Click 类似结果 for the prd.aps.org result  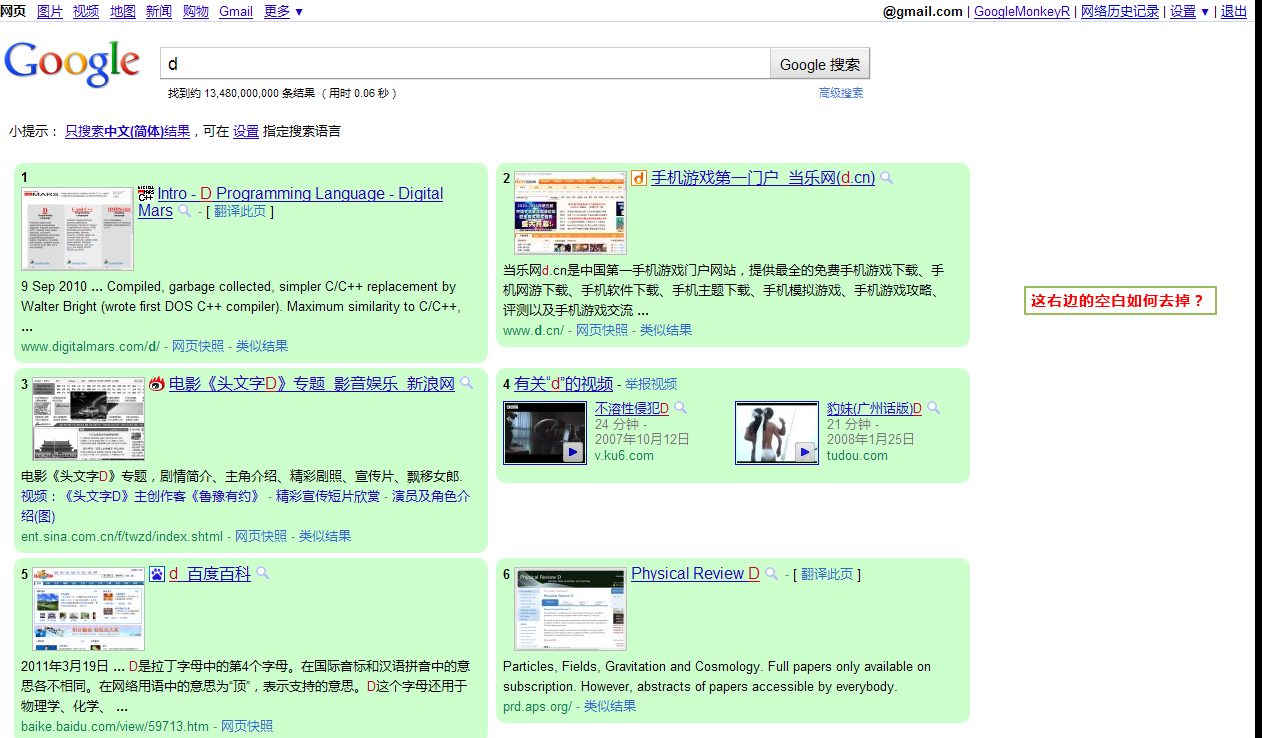(x=610, y=706)
